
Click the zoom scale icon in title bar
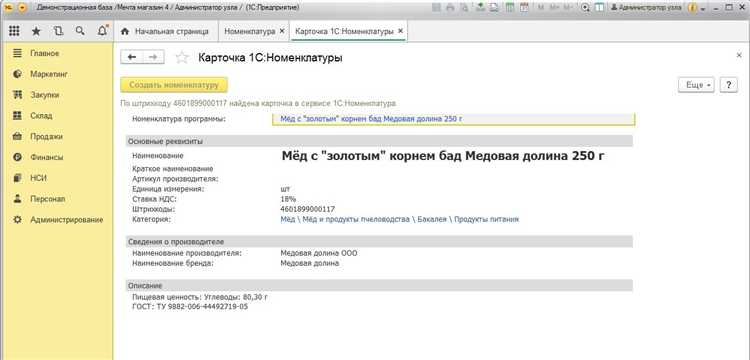tap(585, 8)
